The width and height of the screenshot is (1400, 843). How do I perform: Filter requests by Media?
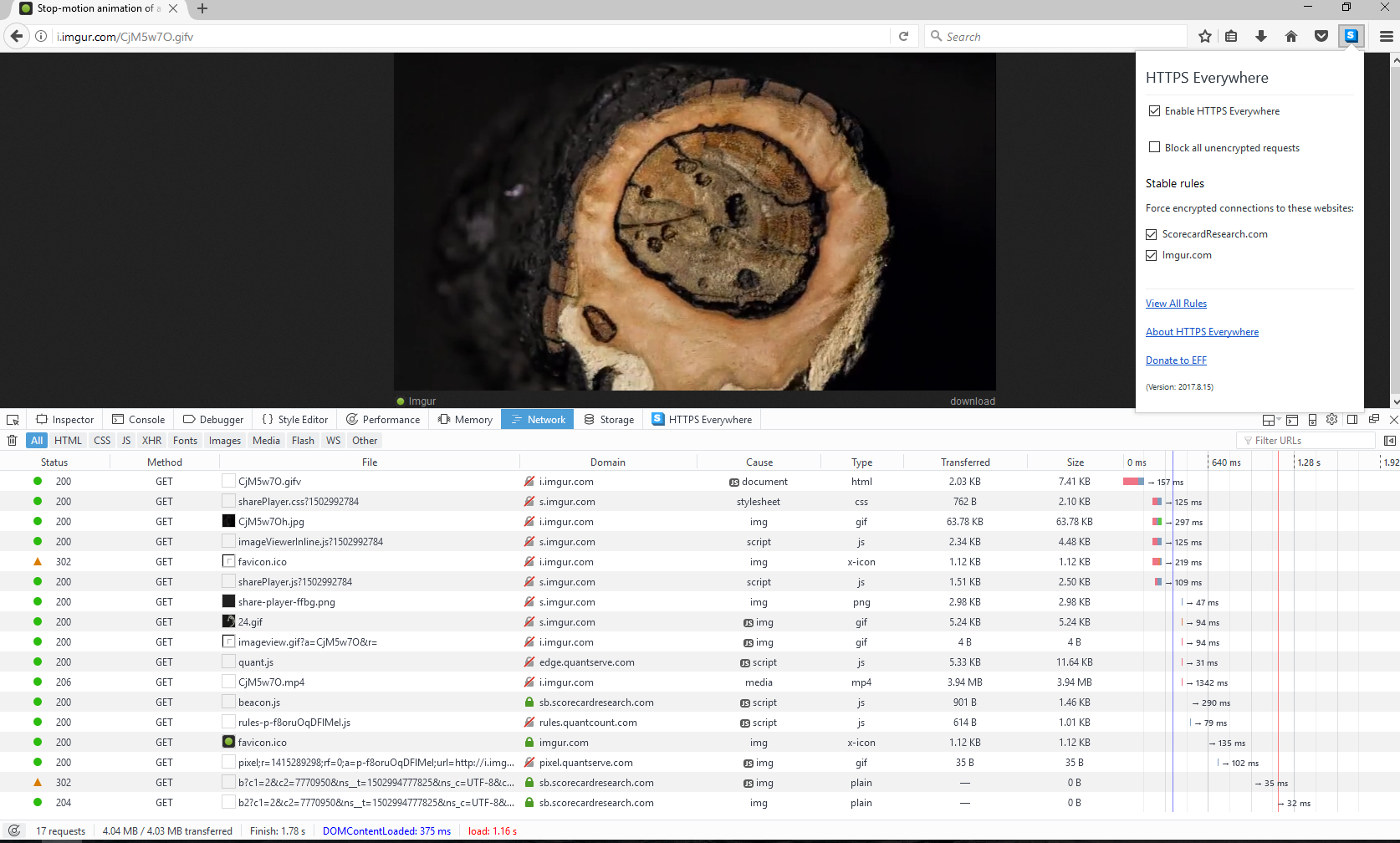[x=266, y=441]
